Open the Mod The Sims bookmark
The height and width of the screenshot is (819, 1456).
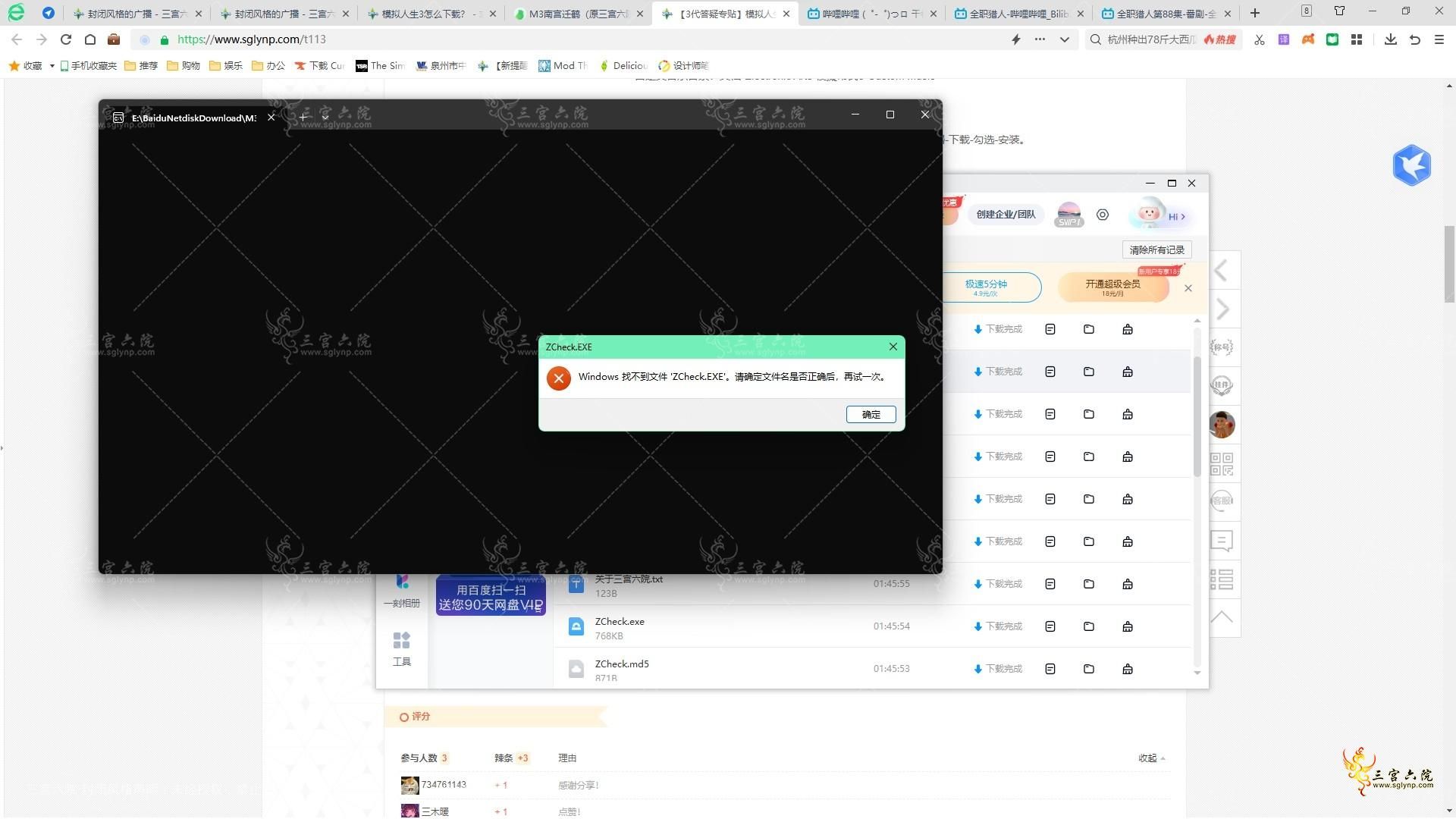click(563, 66)
